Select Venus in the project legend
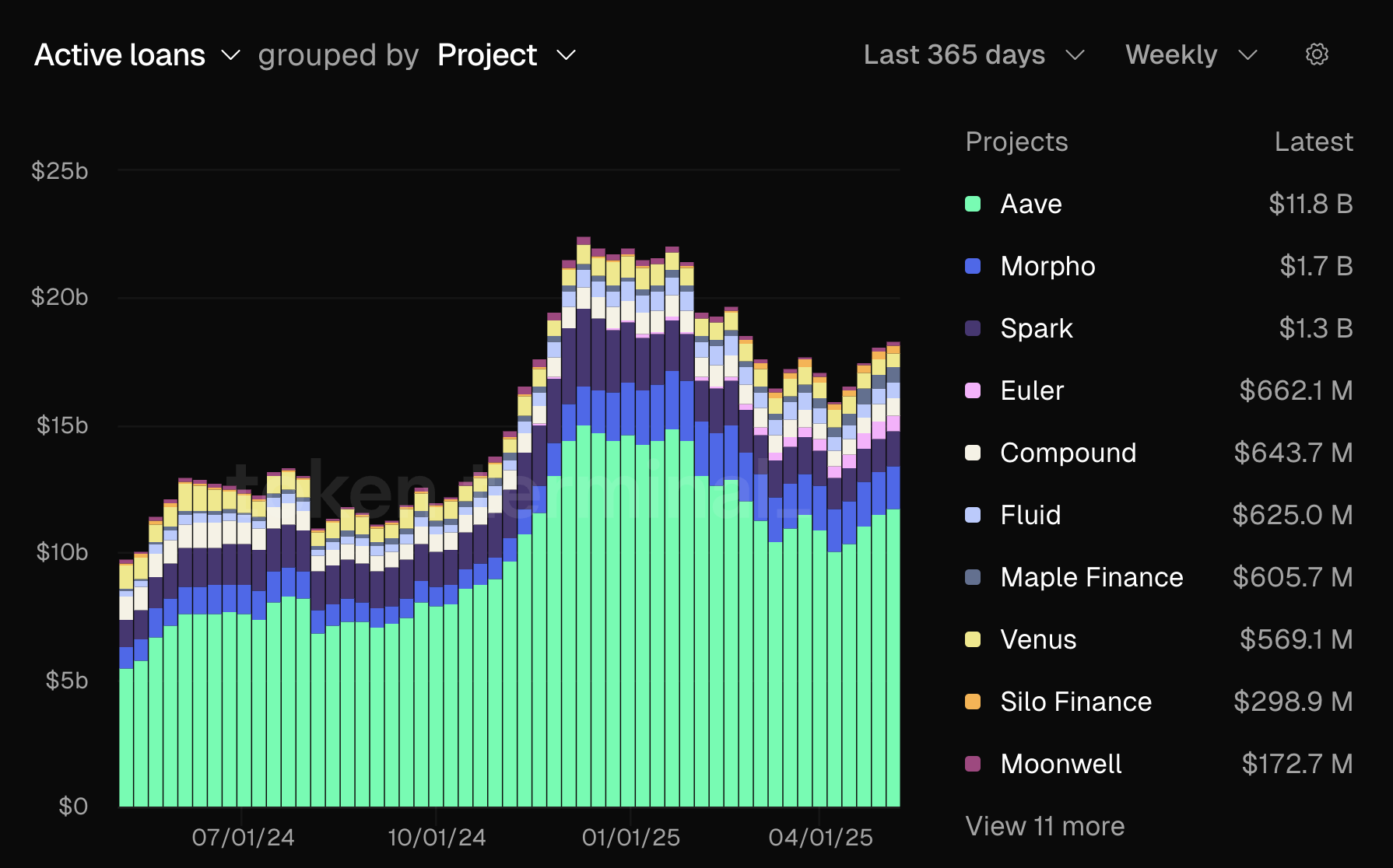Viewport: 1393px width, 868px height. tap(1038, 639)
